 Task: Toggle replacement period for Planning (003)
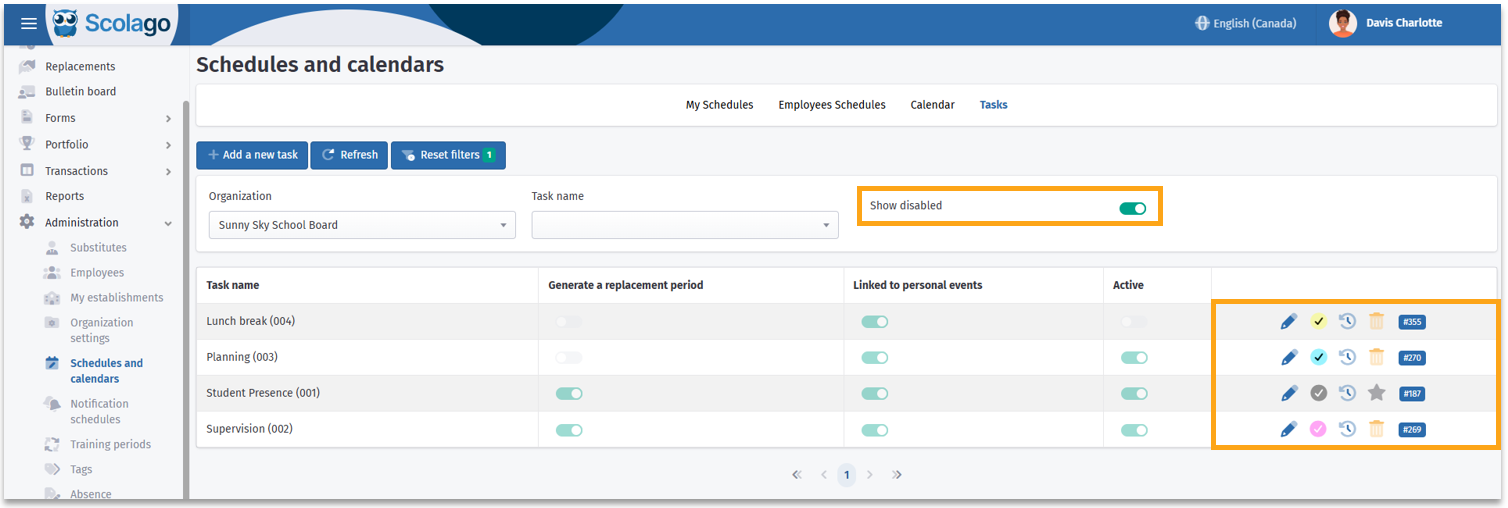[x=569, y=358]
